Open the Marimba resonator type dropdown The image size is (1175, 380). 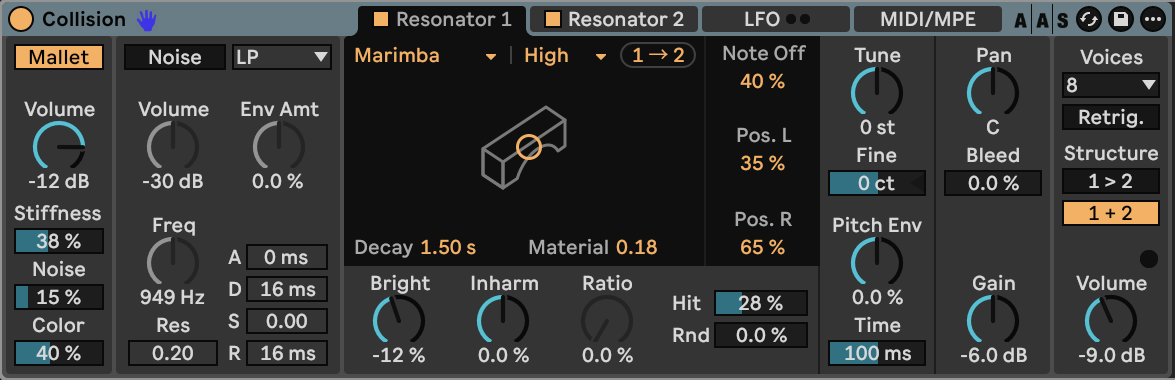pos(425,56)
